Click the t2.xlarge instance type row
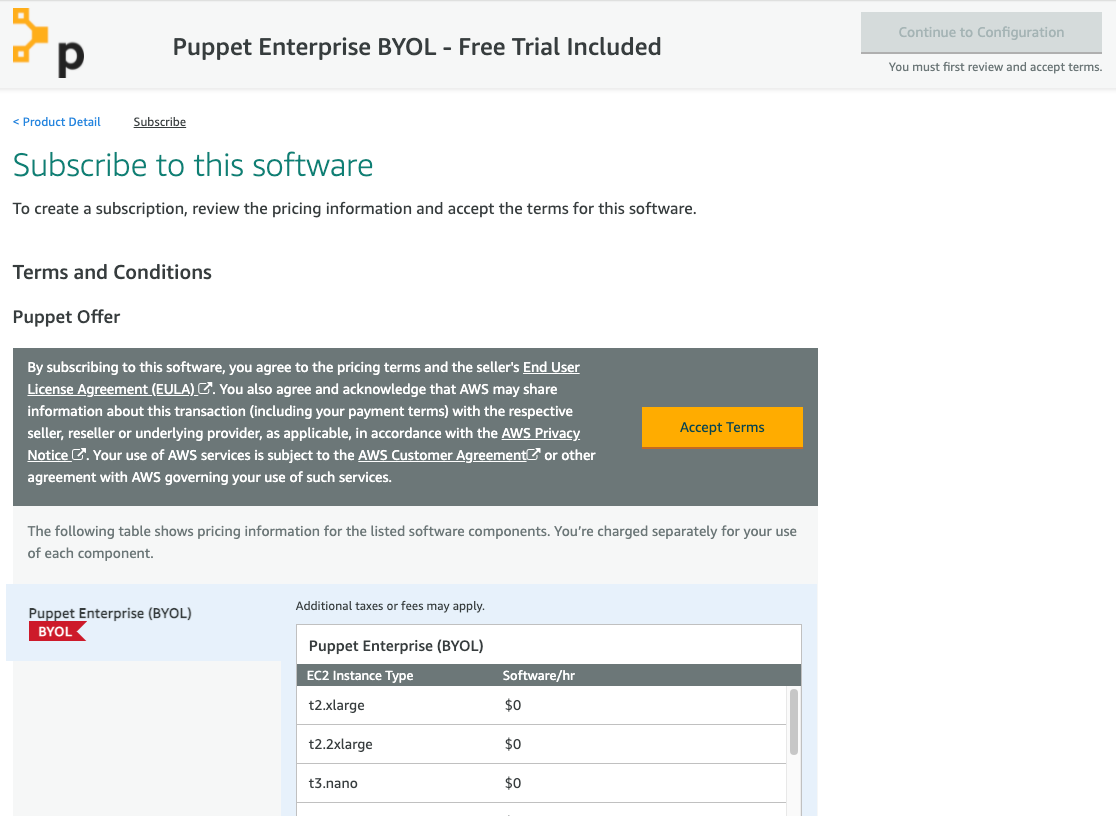This screenshot has width=1116, height=816. (541, 706)
